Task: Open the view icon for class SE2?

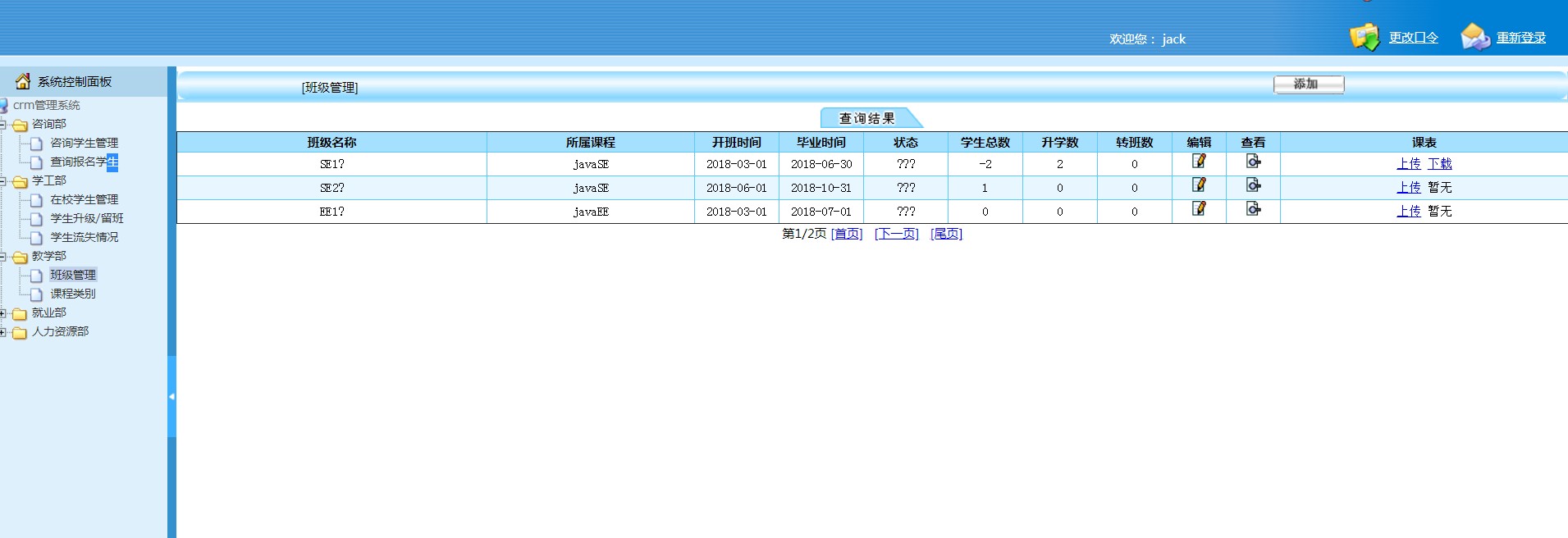Action: pyautogui.click(x=1253, y=185)
